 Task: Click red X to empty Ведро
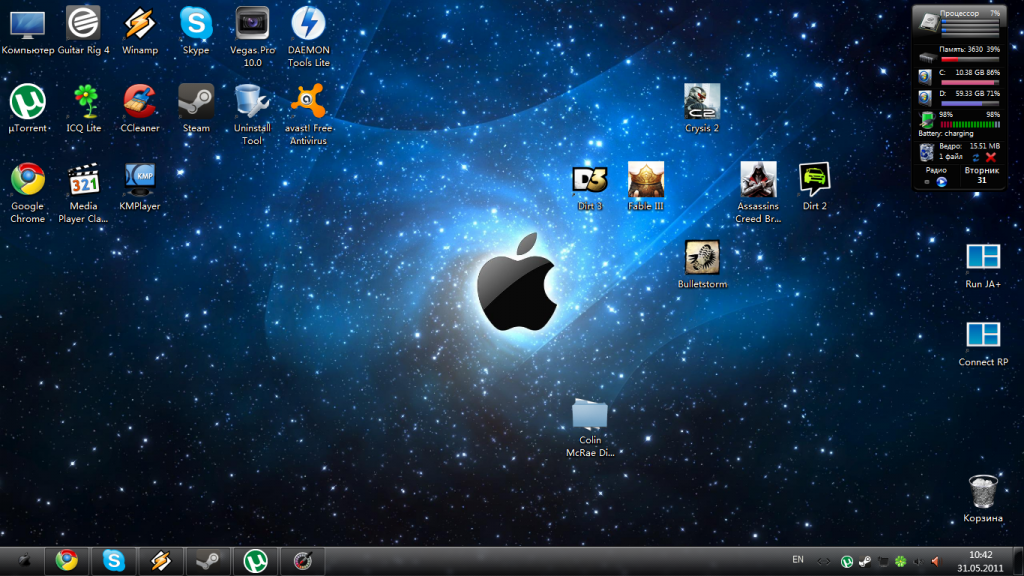point(991,157)
